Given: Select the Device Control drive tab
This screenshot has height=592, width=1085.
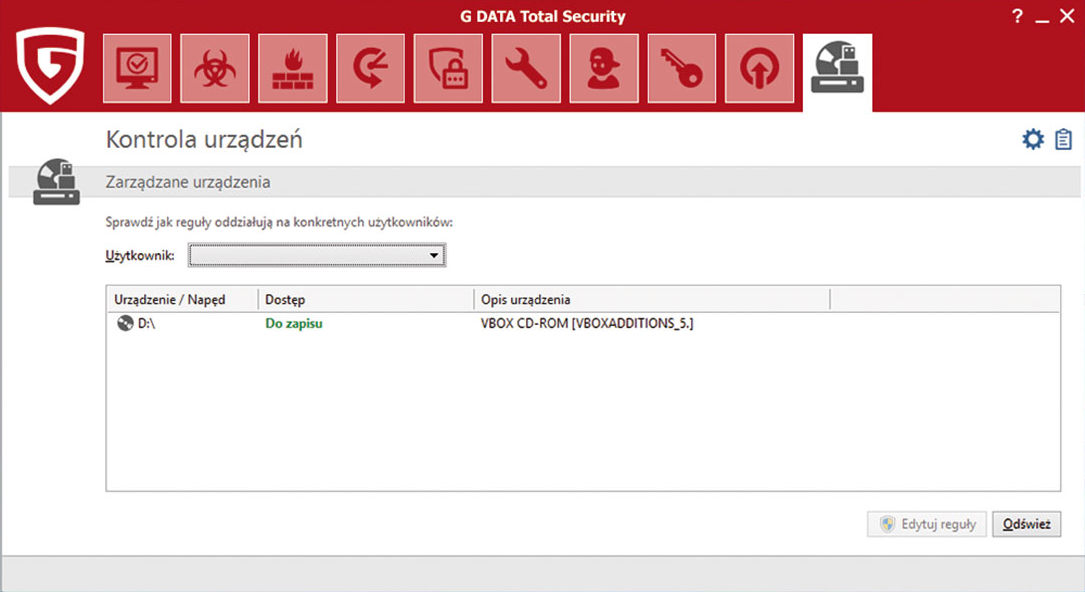Looking at the screenshot, I should 838,70.
